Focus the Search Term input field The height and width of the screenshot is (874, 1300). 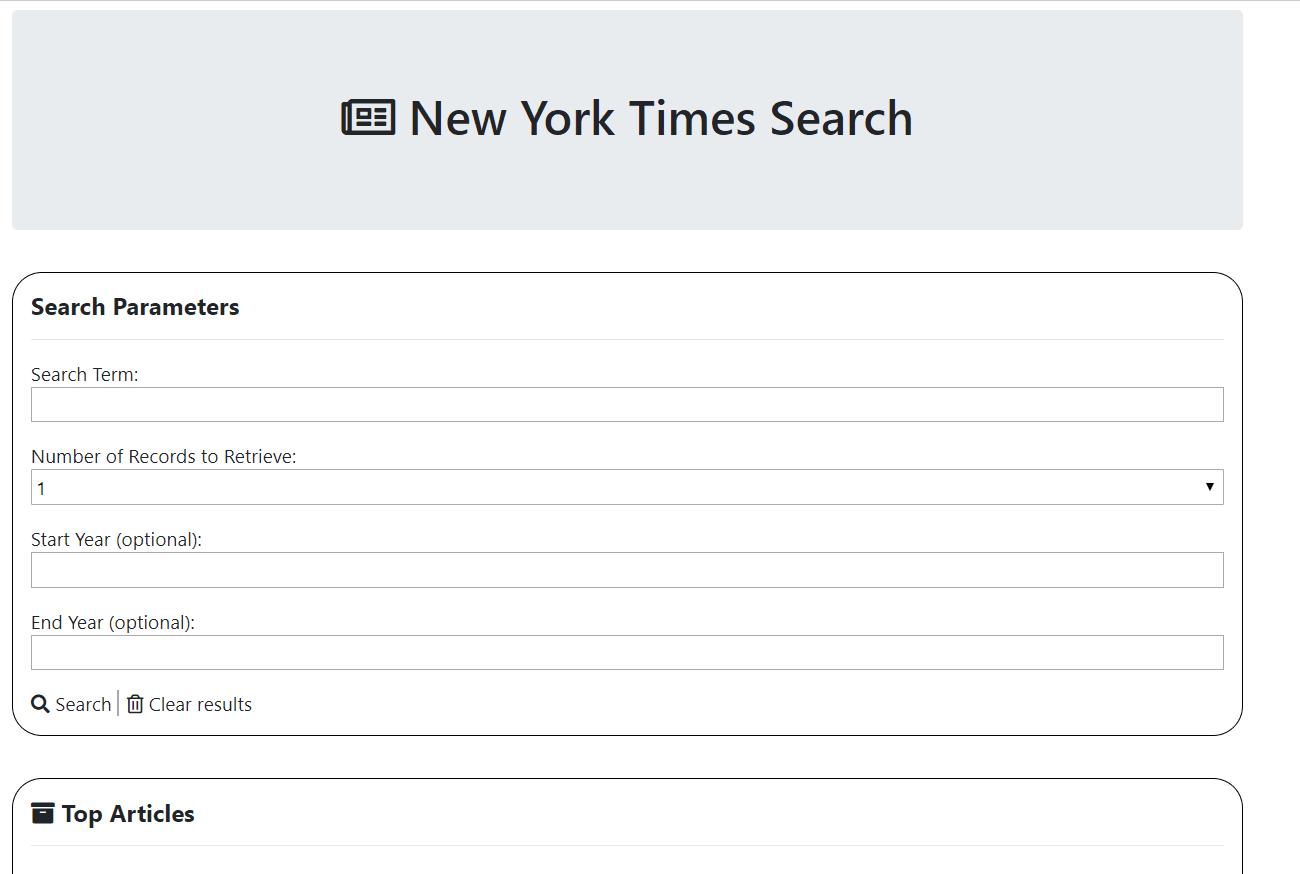[627, 404]
